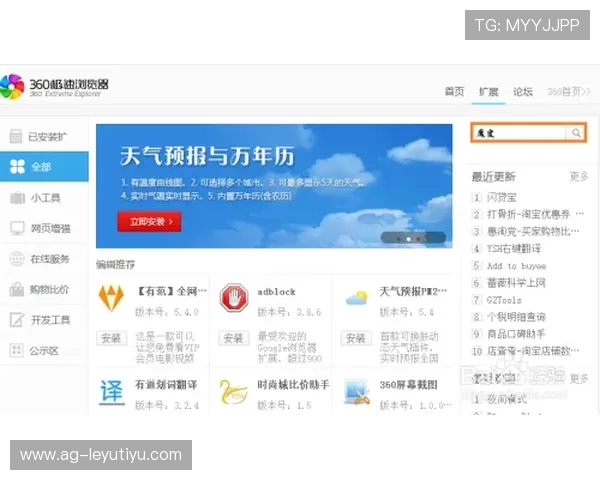Open the adblock extension title
This screenshot has height=480, width=600.
click(276, 292)
